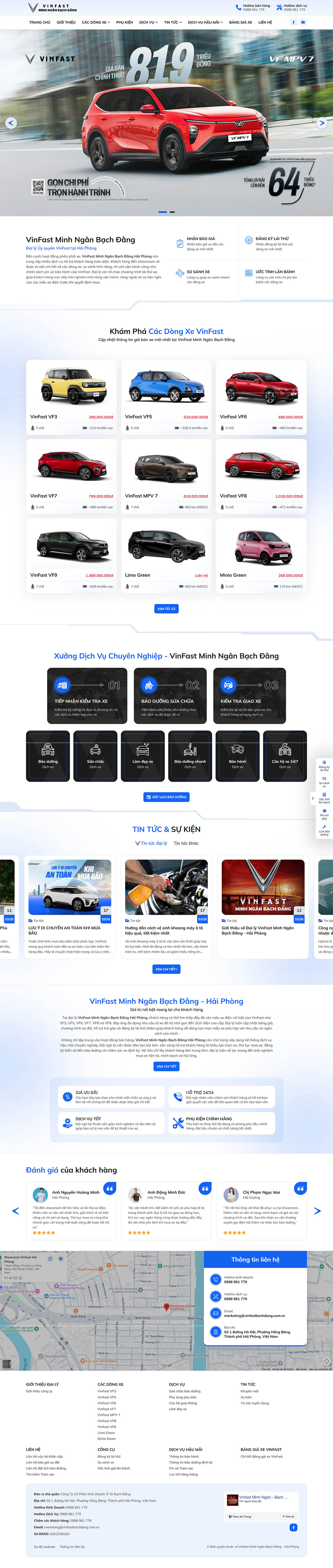The height and width of the screenshot is (1568, 333).
Task: Expand the Các dòng xe dropdown menu
Action: click(95, 22)
